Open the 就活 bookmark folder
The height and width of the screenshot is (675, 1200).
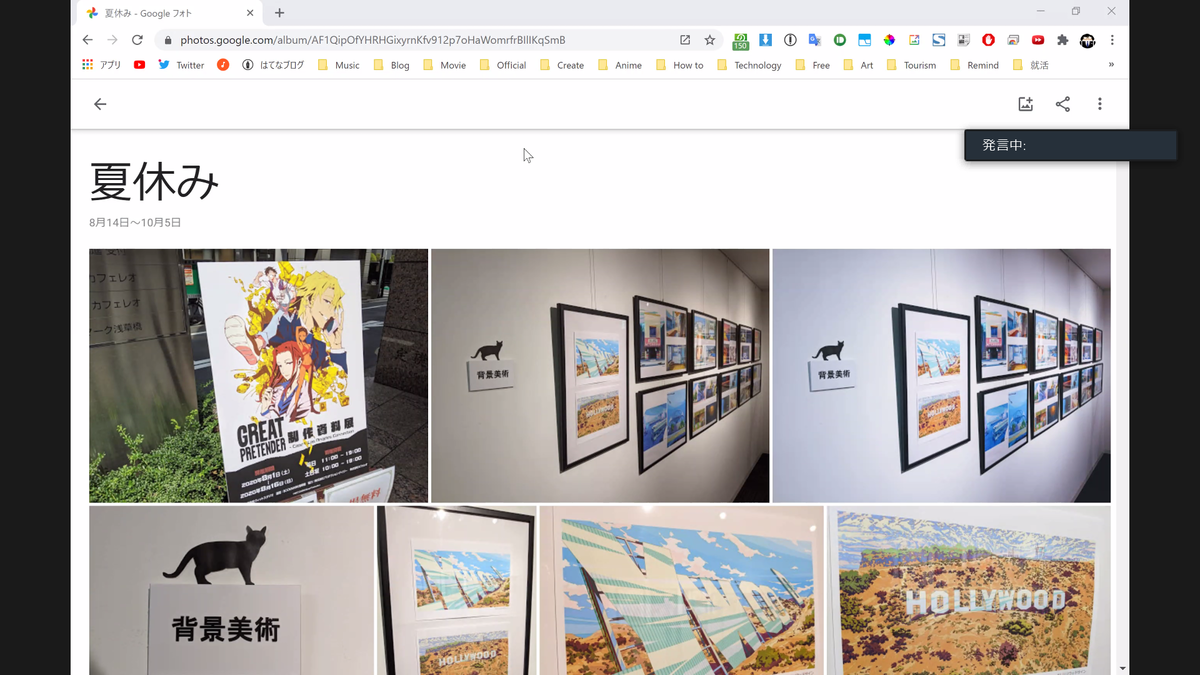coord(1030,65)
